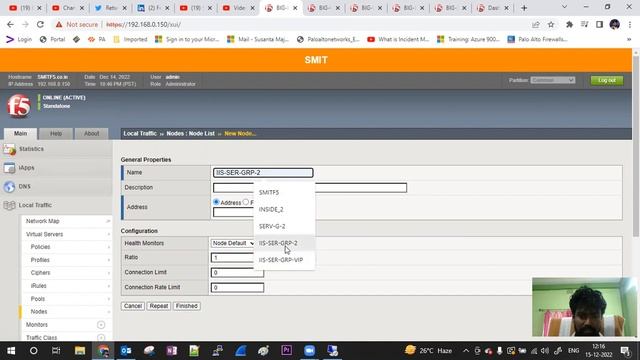Open Network Map in sidebar
The width and height of the screenshot is (640, 360).
(43, 221)
